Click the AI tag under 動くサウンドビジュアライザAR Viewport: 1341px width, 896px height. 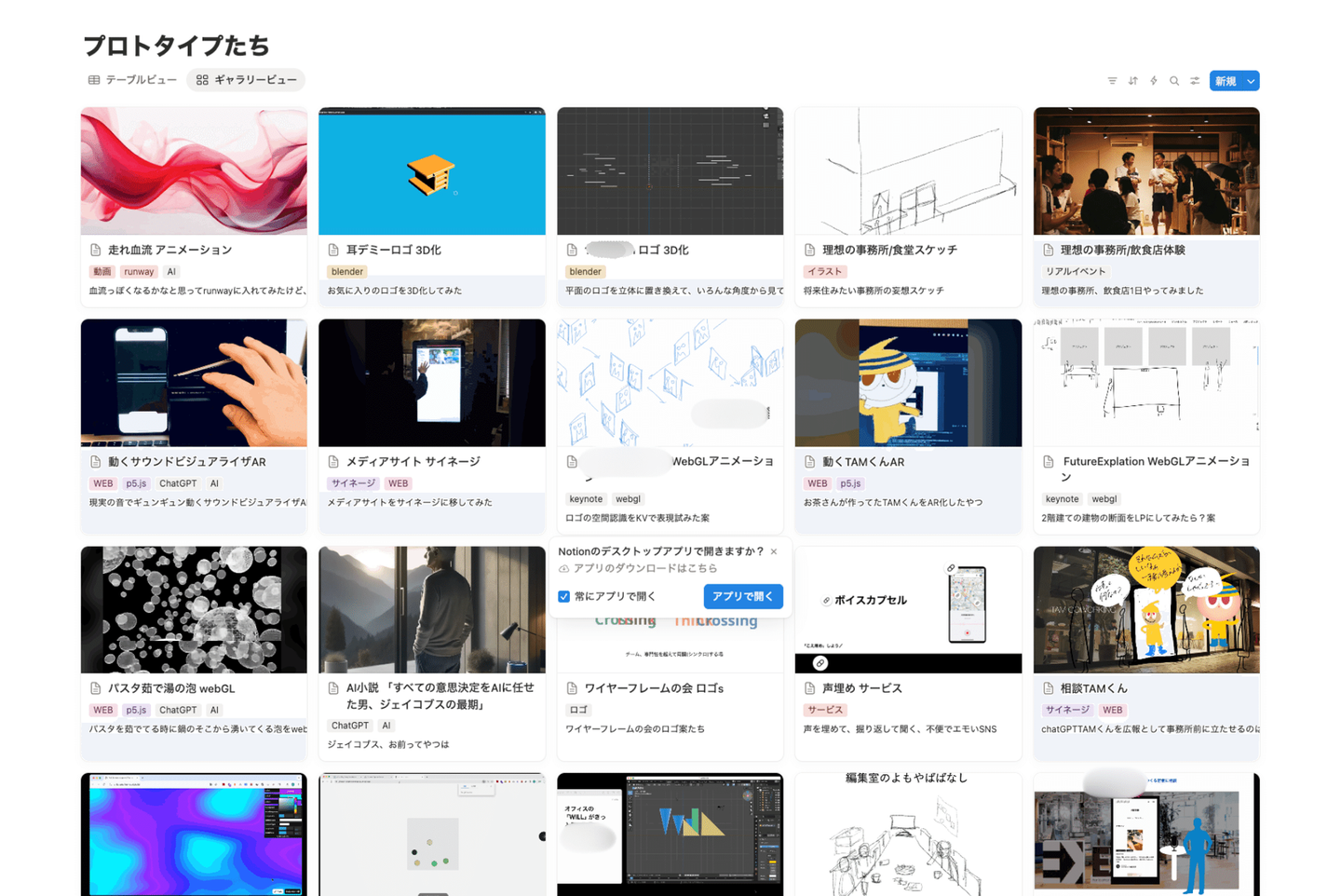(x=214, y=483)
